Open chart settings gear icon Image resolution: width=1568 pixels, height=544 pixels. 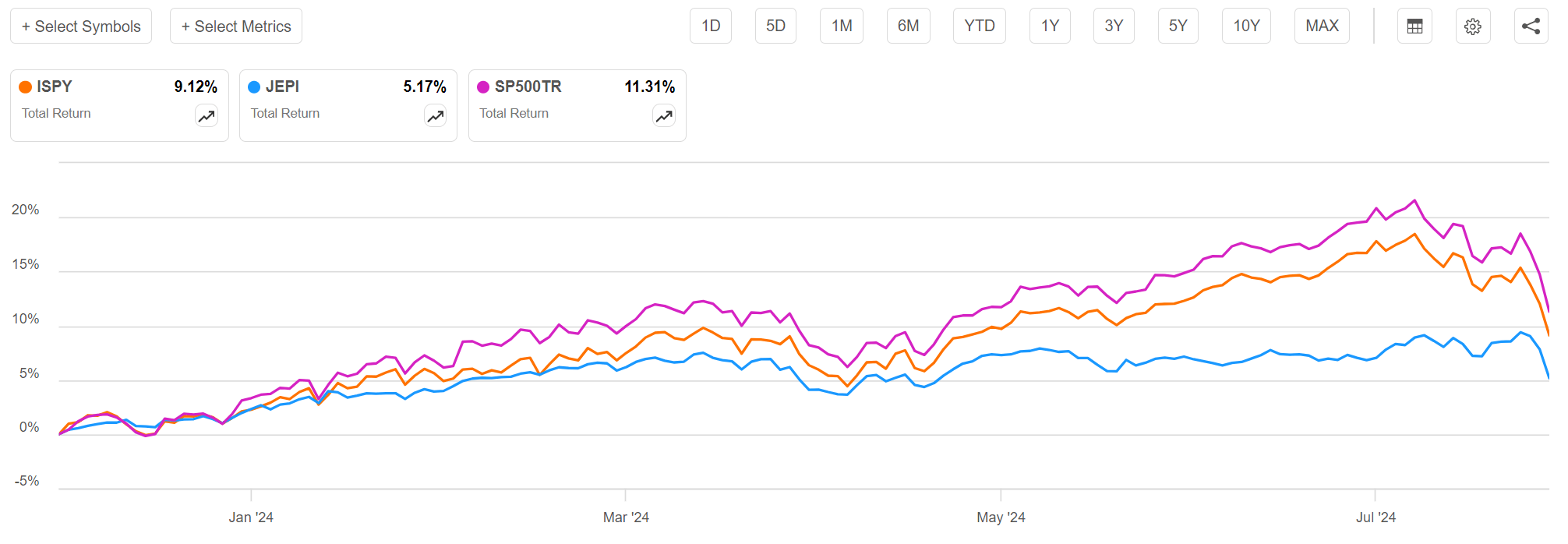click(x=1472, y=26)
